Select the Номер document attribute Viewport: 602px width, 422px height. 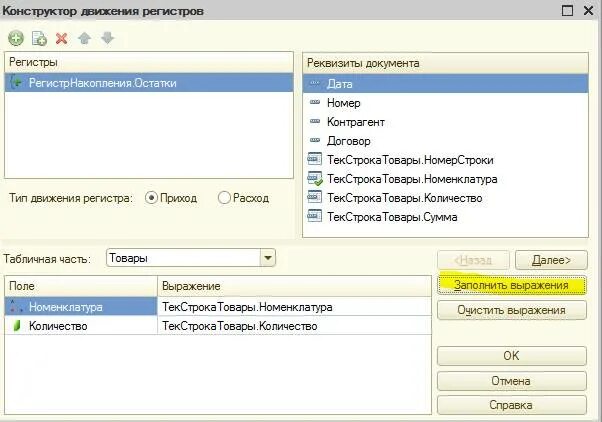[445, 103]
